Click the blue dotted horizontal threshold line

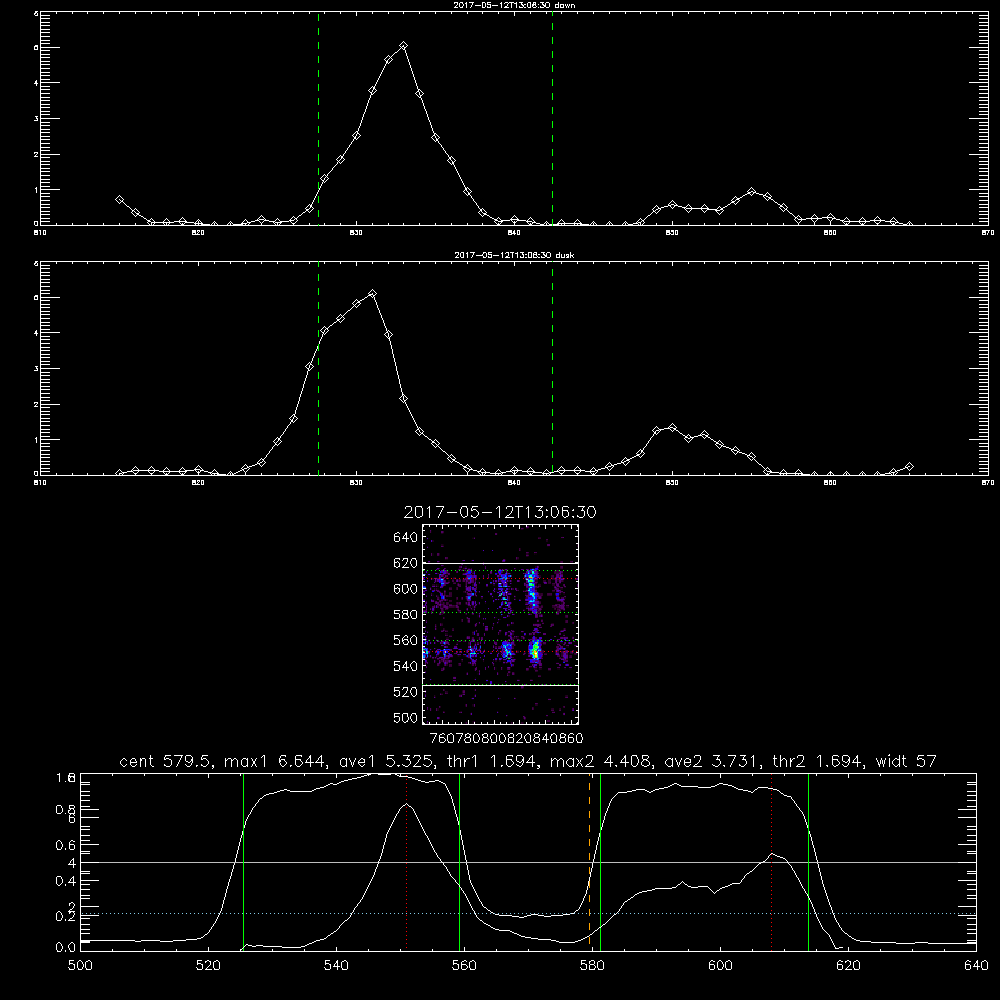point(528,913)
